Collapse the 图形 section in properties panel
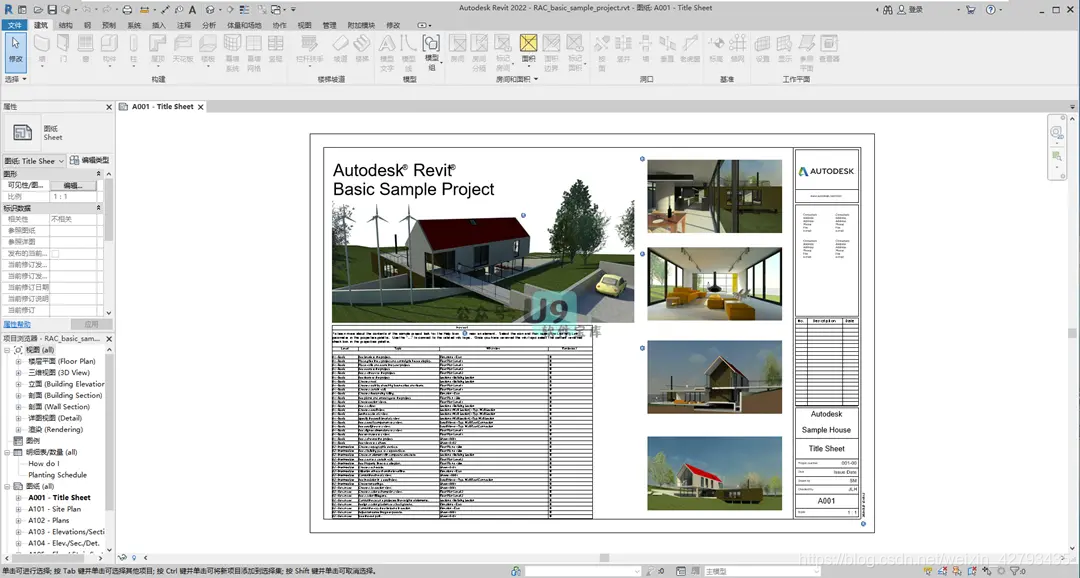The width and height of the screenshot is (1080, 578). (98, 173)
